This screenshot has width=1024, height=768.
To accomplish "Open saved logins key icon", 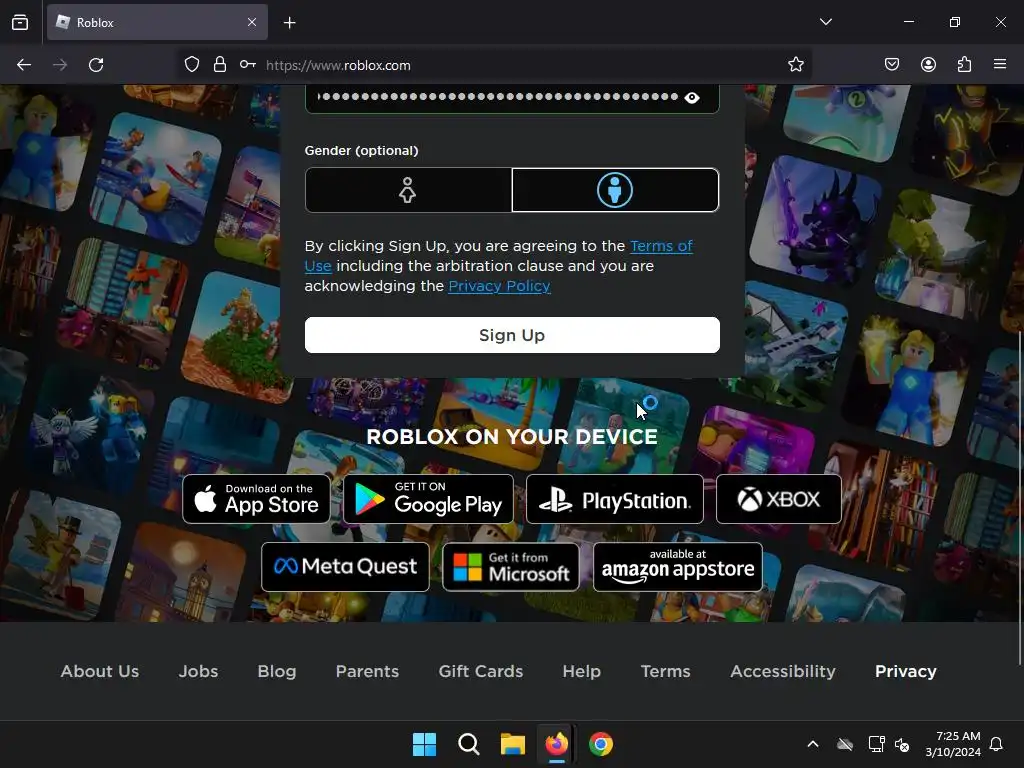I will [x=248, y=65].
